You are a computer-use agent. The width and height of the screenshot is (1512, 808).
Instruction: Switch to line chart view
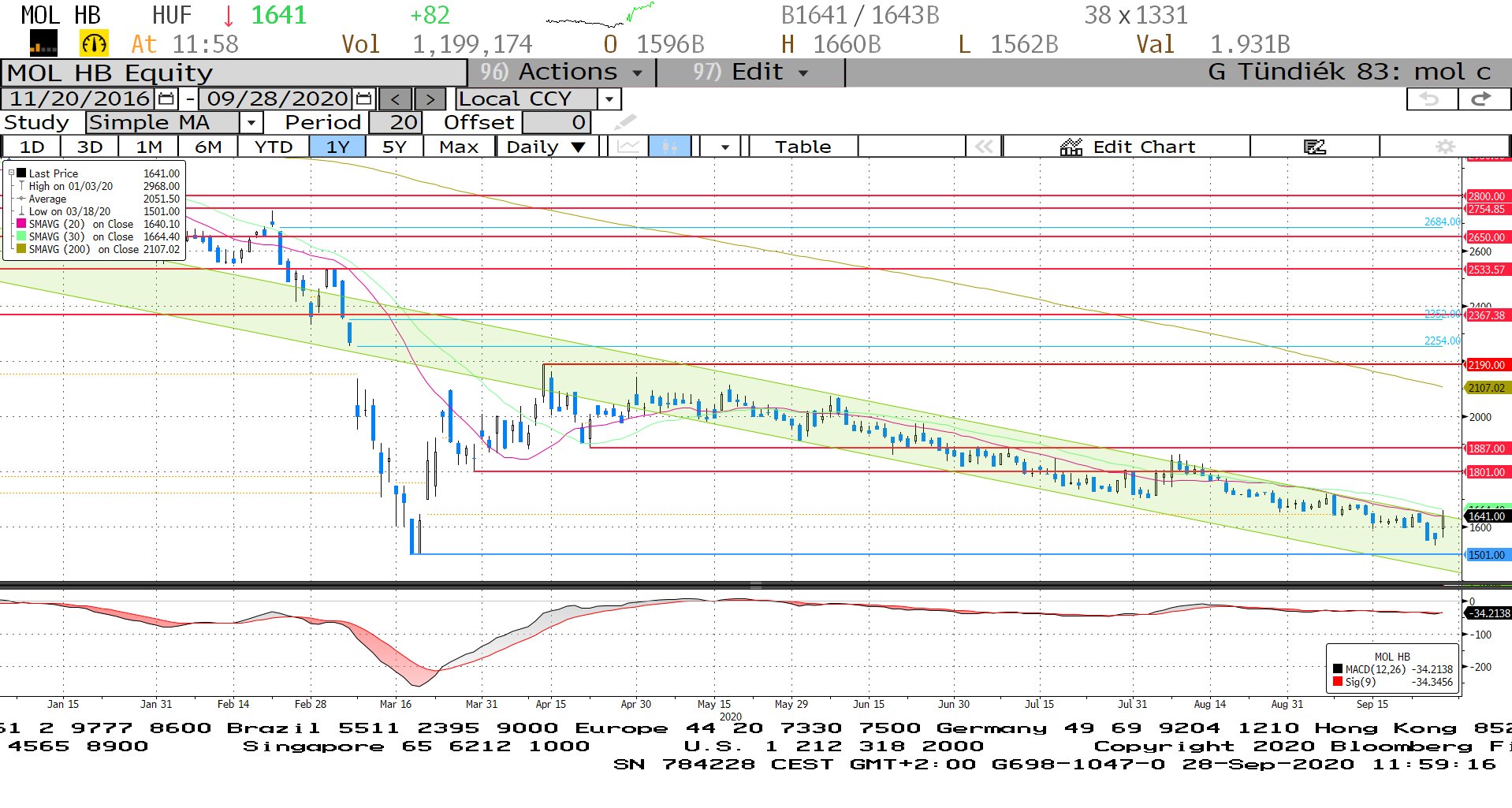click(628, 147)
